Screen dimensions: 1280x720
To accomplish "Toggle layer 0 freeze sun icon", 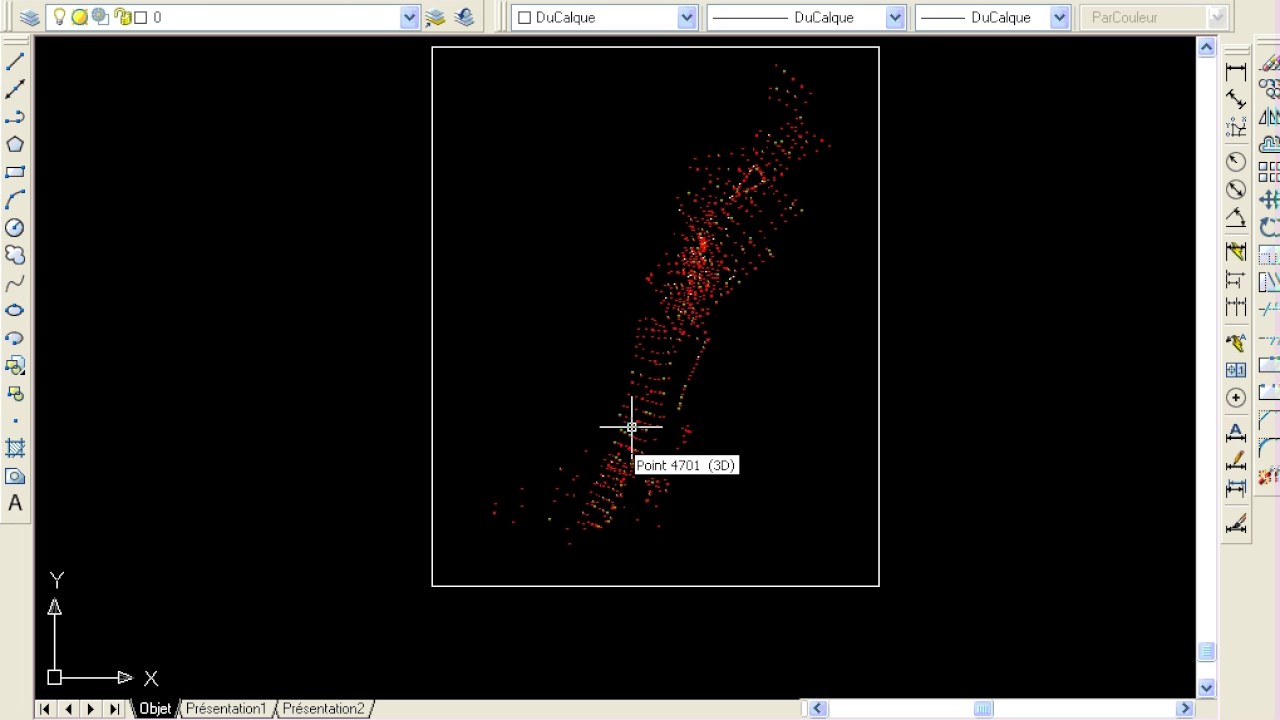I will pyautogui.click(x=79, y=17).
